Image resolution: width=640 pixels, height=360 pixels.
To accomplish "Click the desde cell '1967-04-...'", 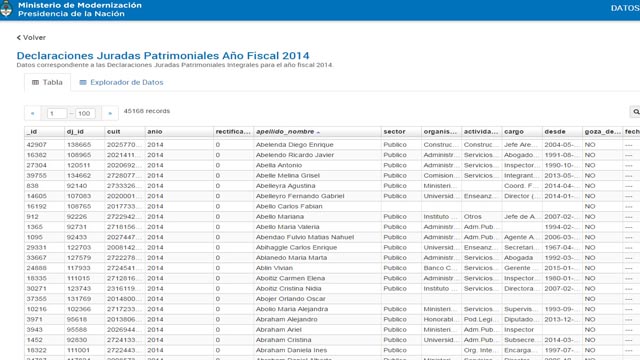I will click(x=562, y=248).
